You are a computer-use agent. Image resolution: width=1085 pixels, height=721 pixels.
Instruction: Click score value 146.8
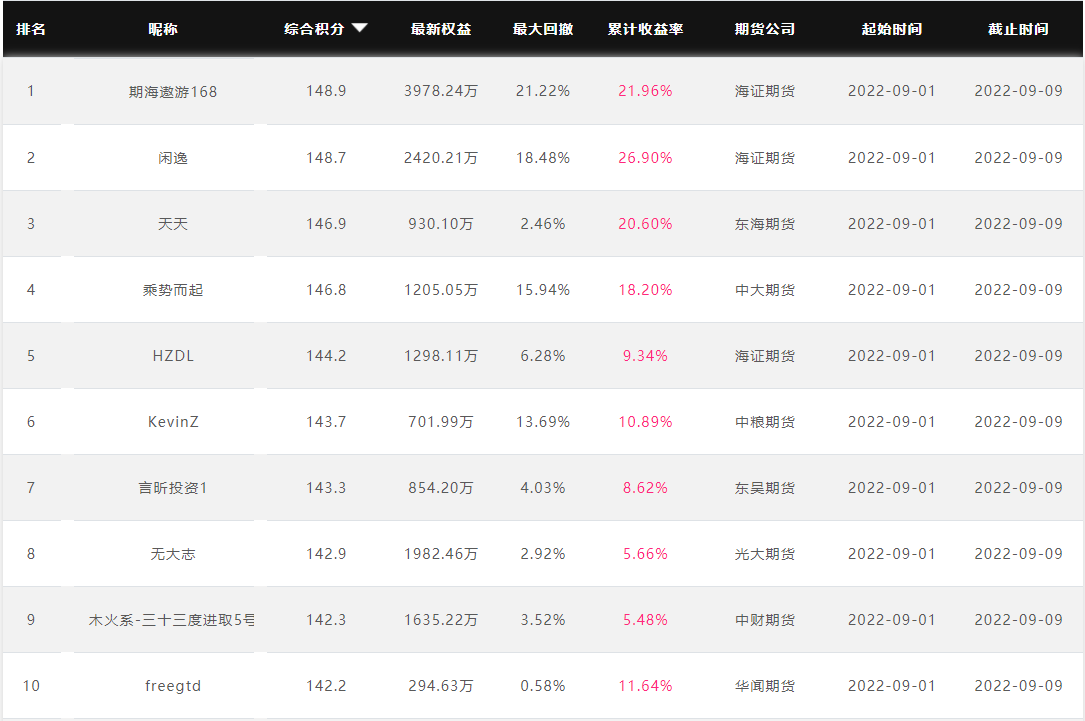(326, 289)
